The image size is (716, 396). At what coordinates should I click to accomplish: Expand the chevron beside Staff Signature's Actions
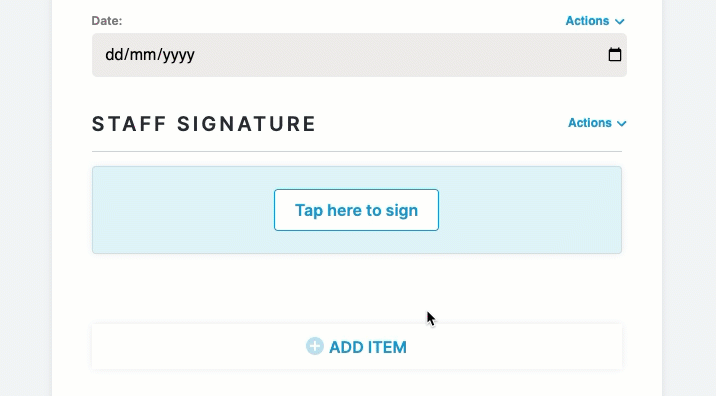click(621, 123)
